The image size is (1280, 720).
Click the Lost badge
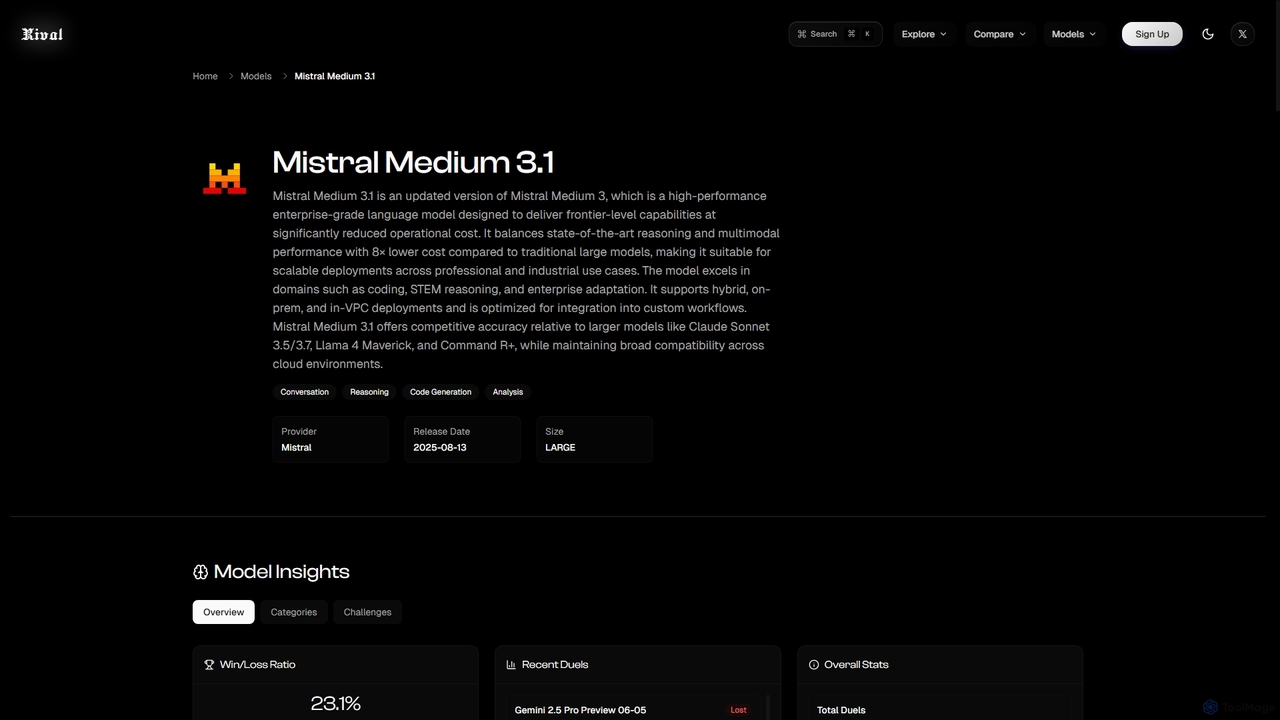coord(738,710)
